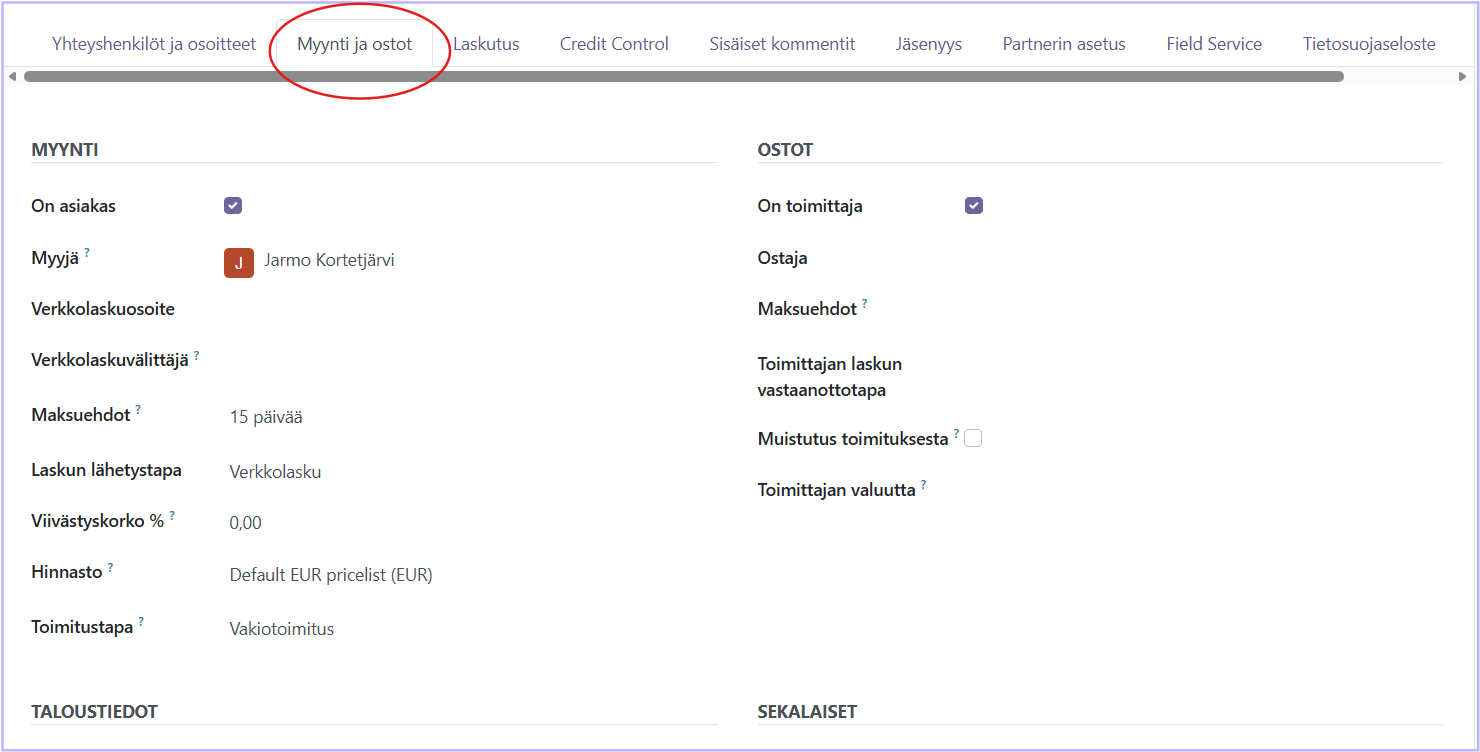This screenshot has height=752, width=1480.
Task: Open the sales Maksuehdot 15 päivää dropdown
Action: (x=266, y=418)
